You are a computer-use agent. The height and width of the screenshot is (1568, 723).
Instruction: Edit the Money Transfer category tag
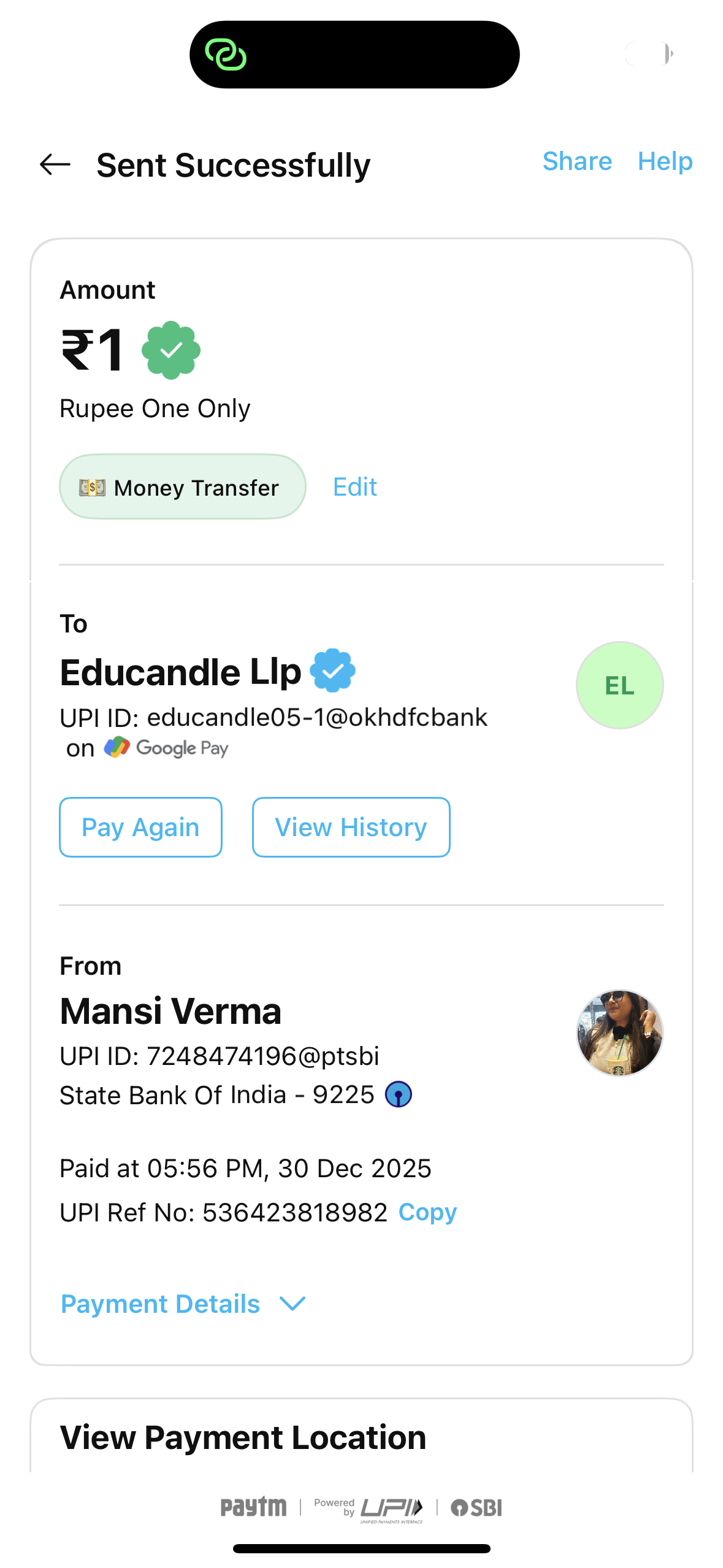click(x=354, y=487)
